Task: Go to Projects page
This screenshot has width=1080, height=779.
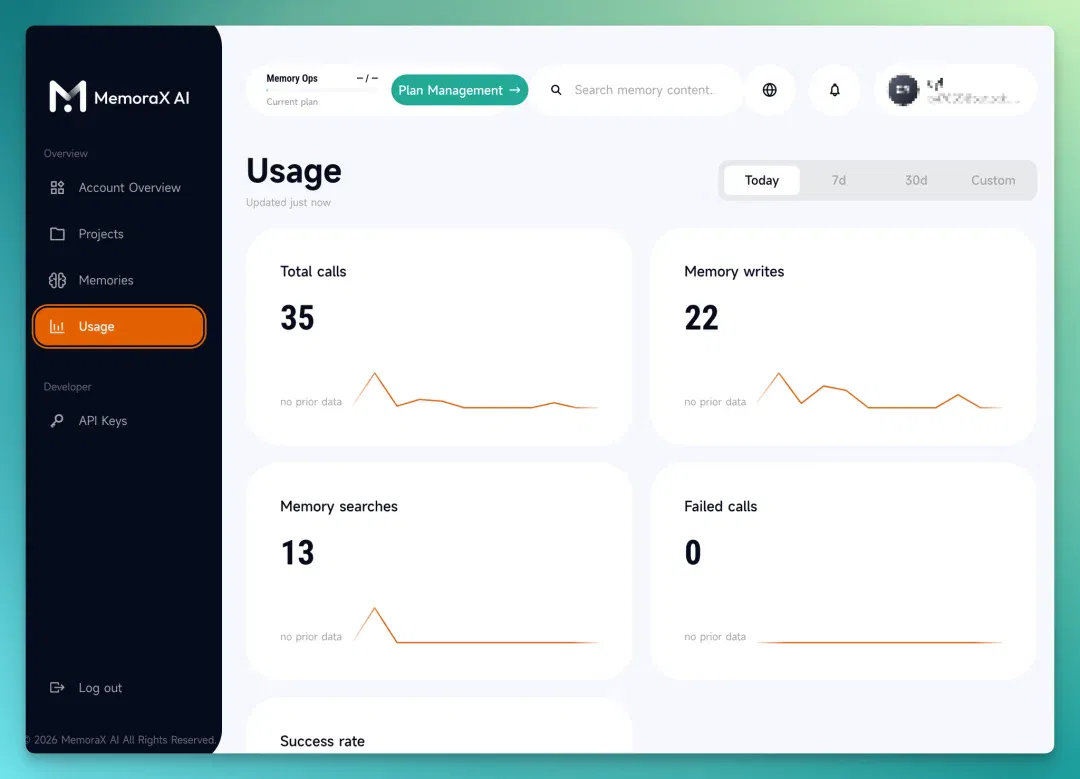Action: 118,234
